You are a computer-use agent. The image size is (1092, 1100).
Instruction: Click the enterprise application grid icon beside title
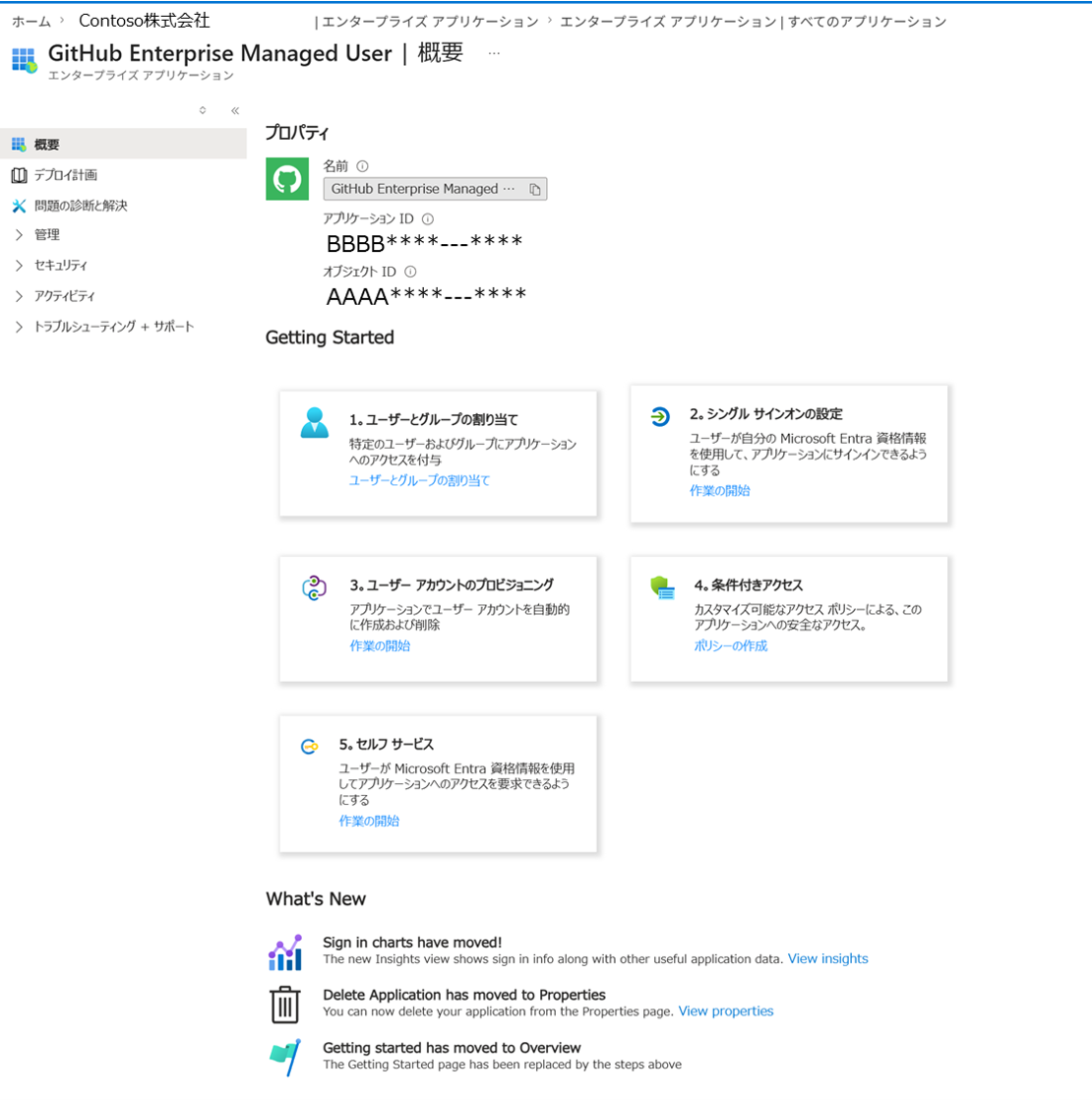point(25,60)
